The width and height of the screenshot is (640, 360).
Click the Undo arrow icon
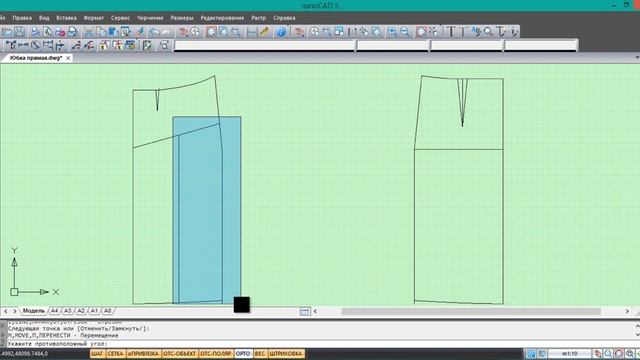(x=154, y=32)
